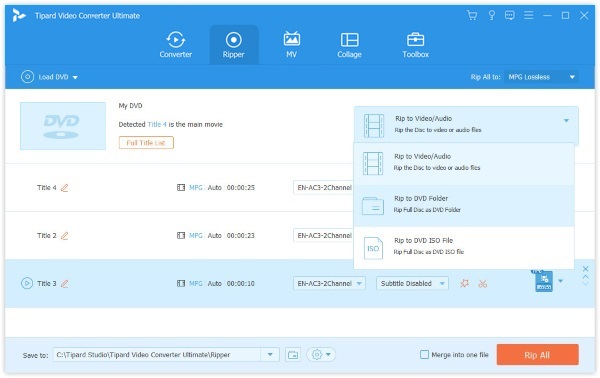Collapse the Rip to Video/Audio selector

566,121
